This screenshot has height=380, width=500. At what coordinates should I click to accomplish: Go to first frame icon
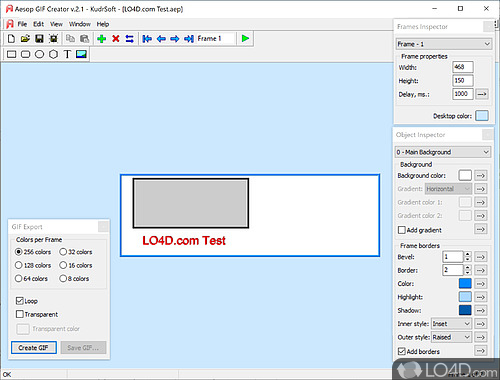(x=147, y=39)
